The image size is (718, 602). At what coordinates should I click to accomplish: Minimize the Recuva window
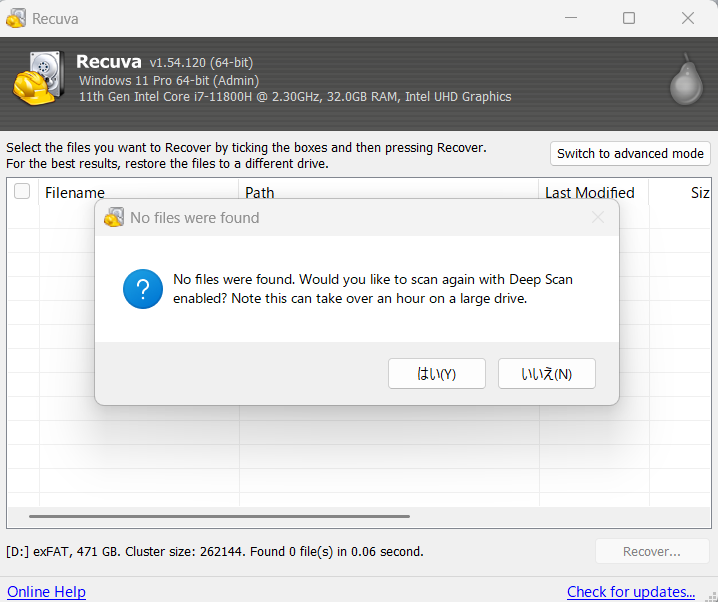tap(571, 18)
